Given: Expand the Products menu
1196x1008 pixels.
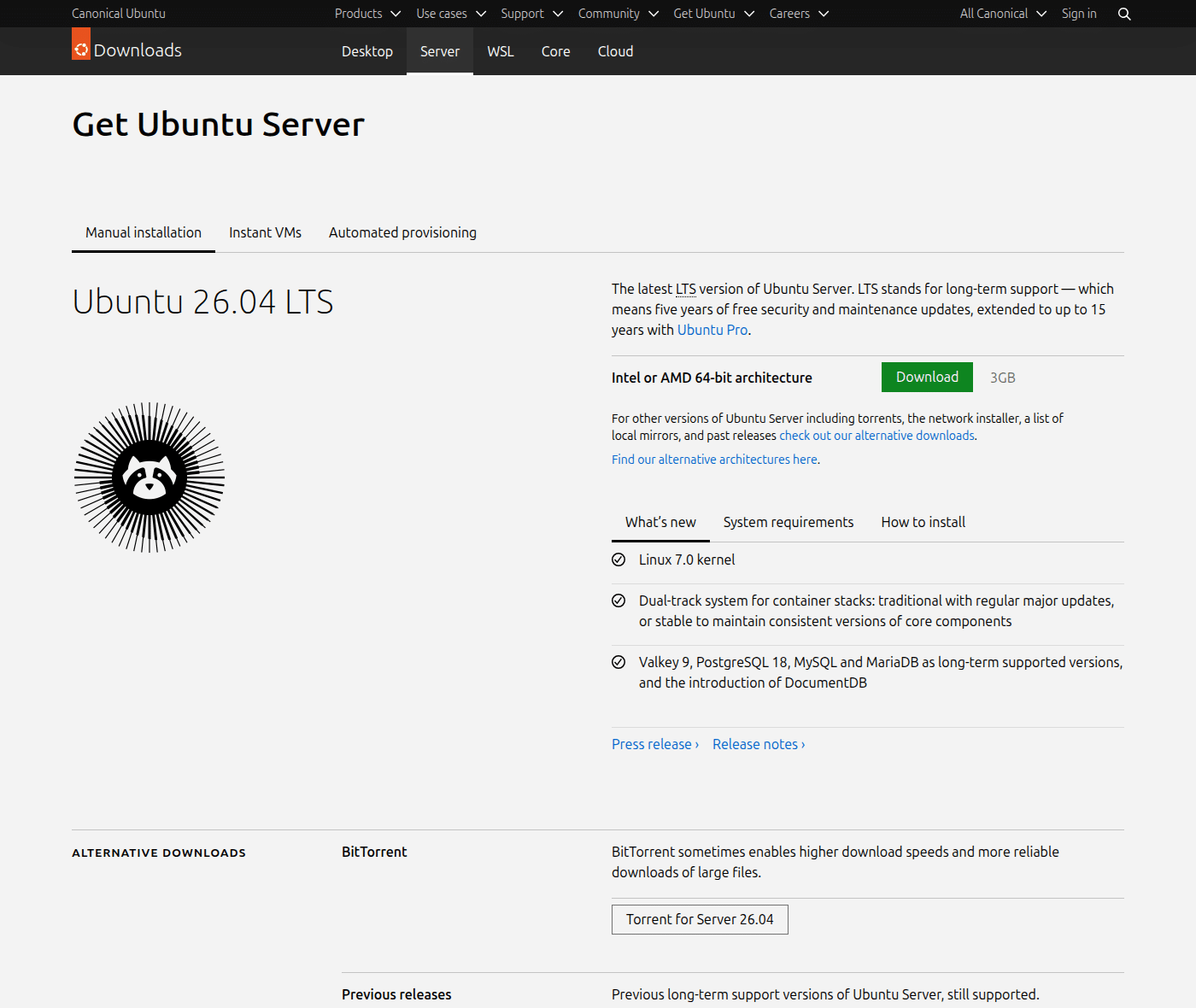Looking at the screenshot, I should 367,14.
